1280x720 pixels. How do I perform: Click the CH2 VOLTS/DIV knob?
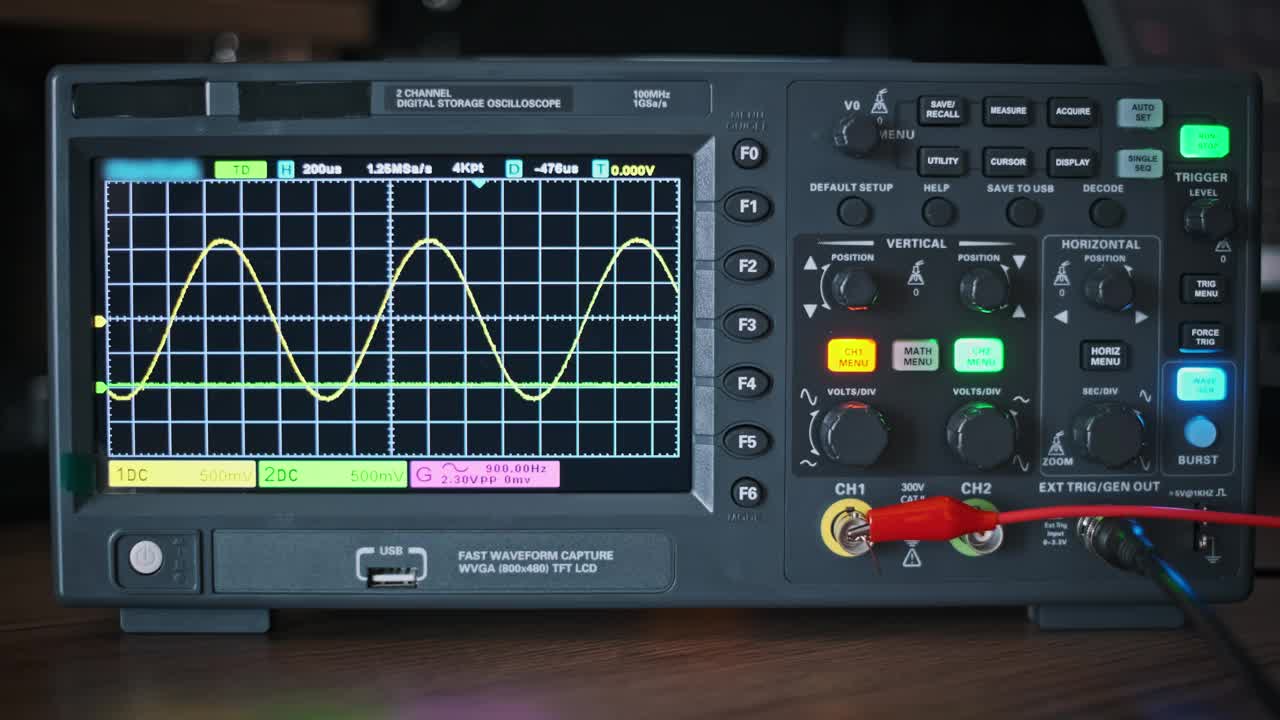coord(981,433)
